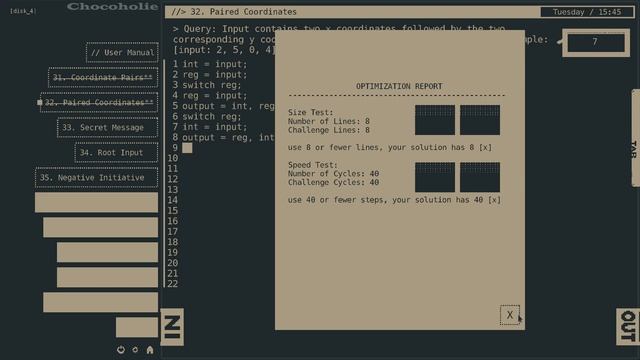Click the left black box beside Size Test
640x360 pixels.
[435, 120]
